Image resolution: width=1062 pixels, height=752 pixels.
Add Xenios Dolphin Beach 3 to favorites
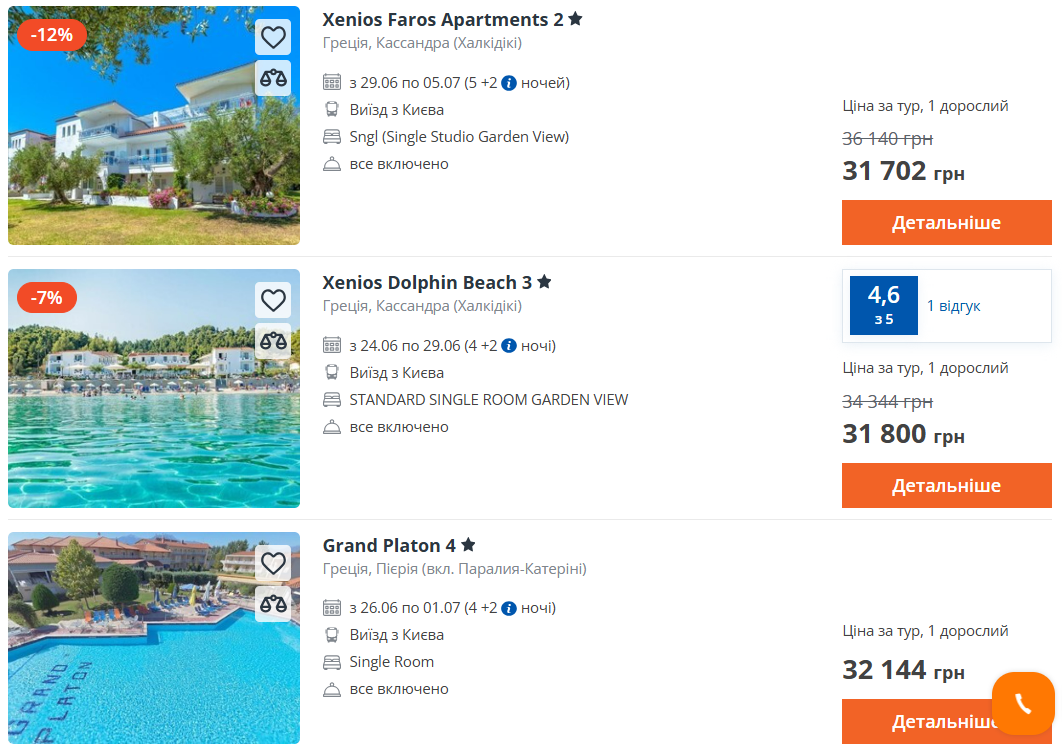pos(273,300)
